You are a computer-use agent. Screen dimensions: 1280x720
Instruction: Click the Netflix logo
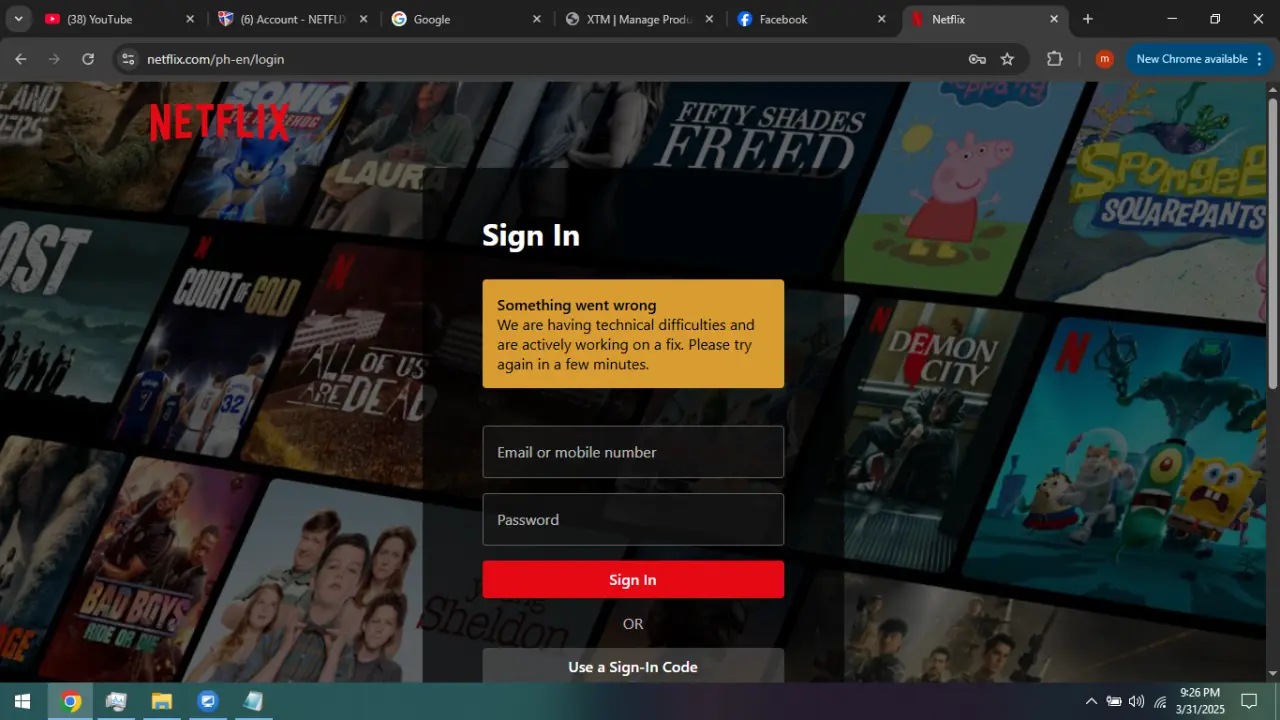(220, 122)
